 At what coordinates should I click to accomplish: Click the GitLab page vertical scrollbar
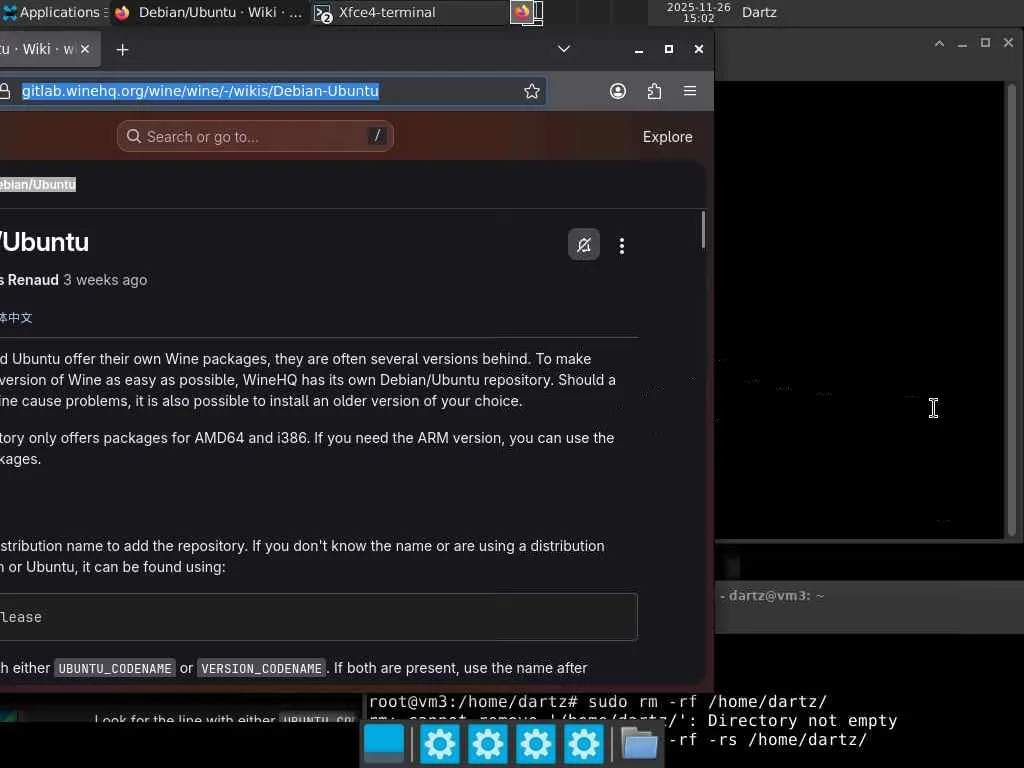click(703, 229)
